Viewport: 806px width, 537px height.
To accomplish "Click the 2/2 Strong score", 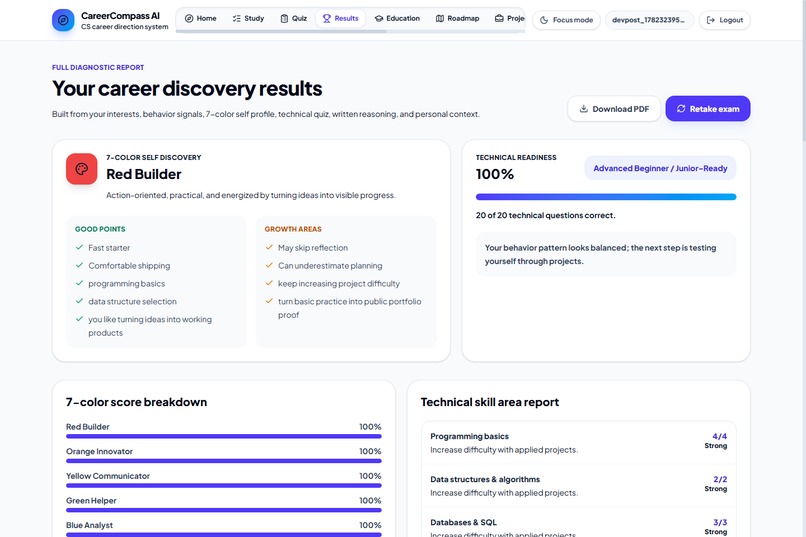I will pos(716,484).
